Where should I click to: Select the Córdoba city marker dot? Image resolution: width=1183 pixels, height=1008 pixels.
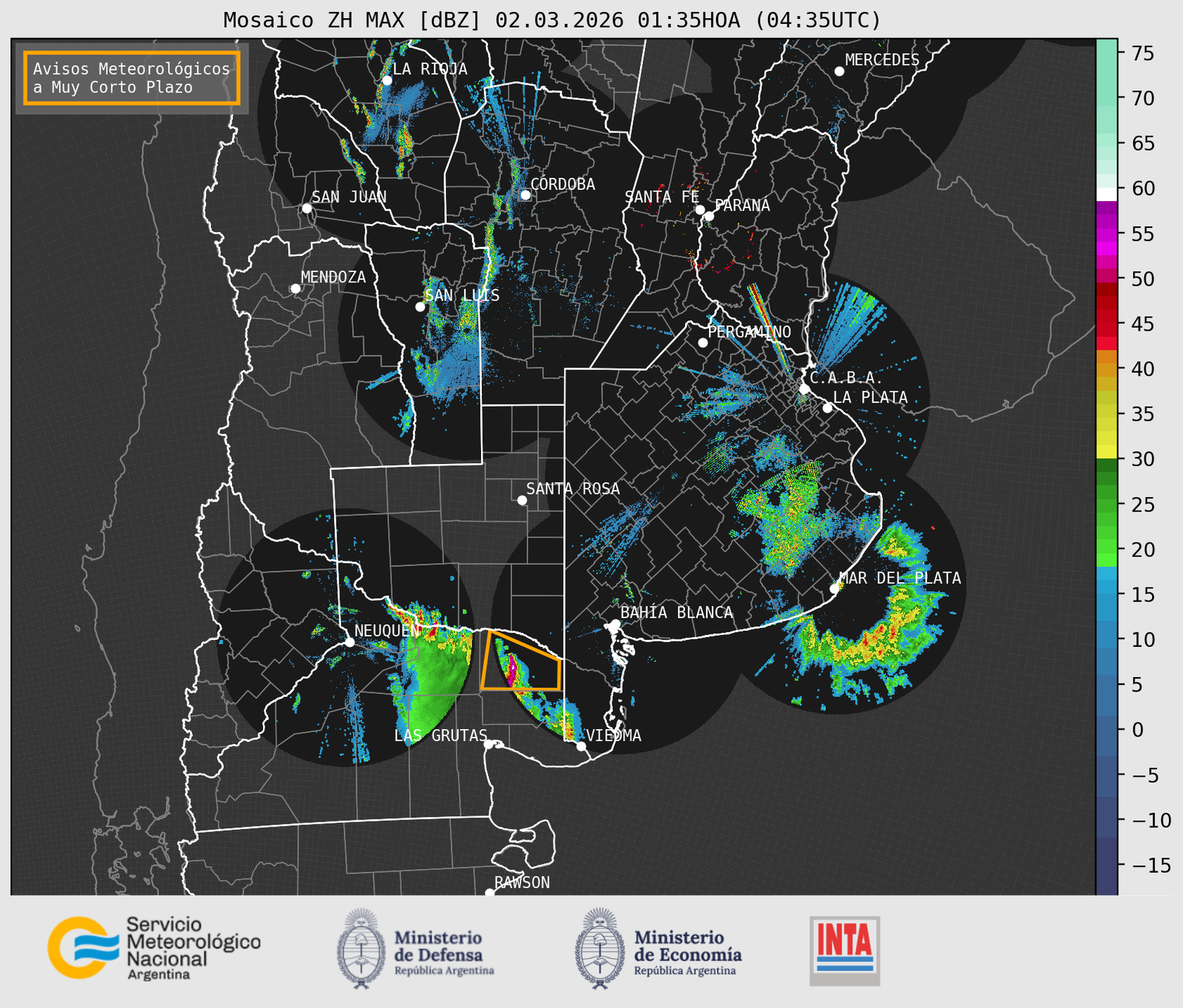click(x=525, y=195)
